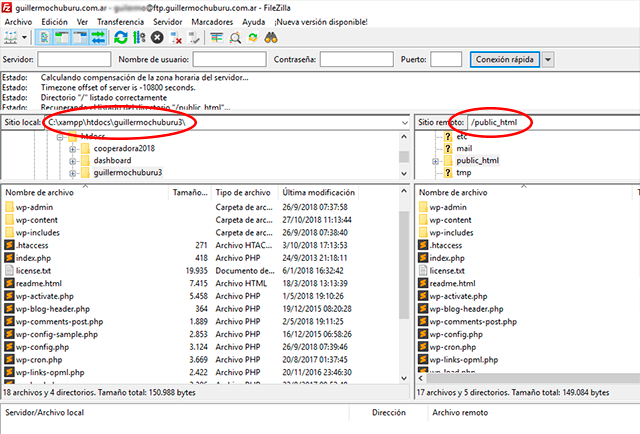Select the remote etc folder
This screenshot has height=434, width=640.
tap(462, 136)
